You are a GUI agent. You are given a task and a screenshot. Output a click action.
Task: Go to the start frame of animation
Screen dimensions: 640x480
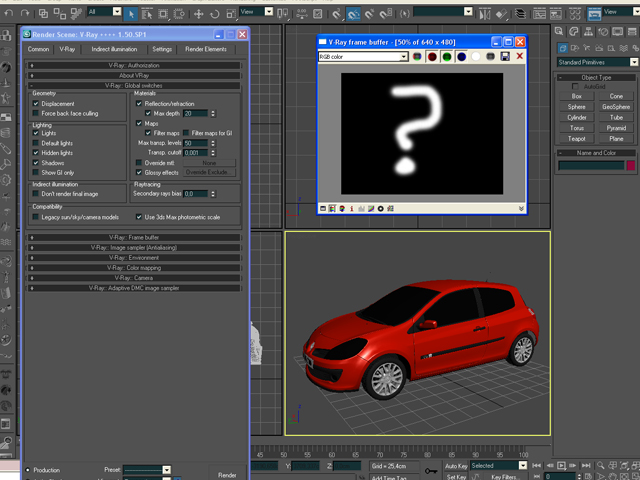coord(537,466)
